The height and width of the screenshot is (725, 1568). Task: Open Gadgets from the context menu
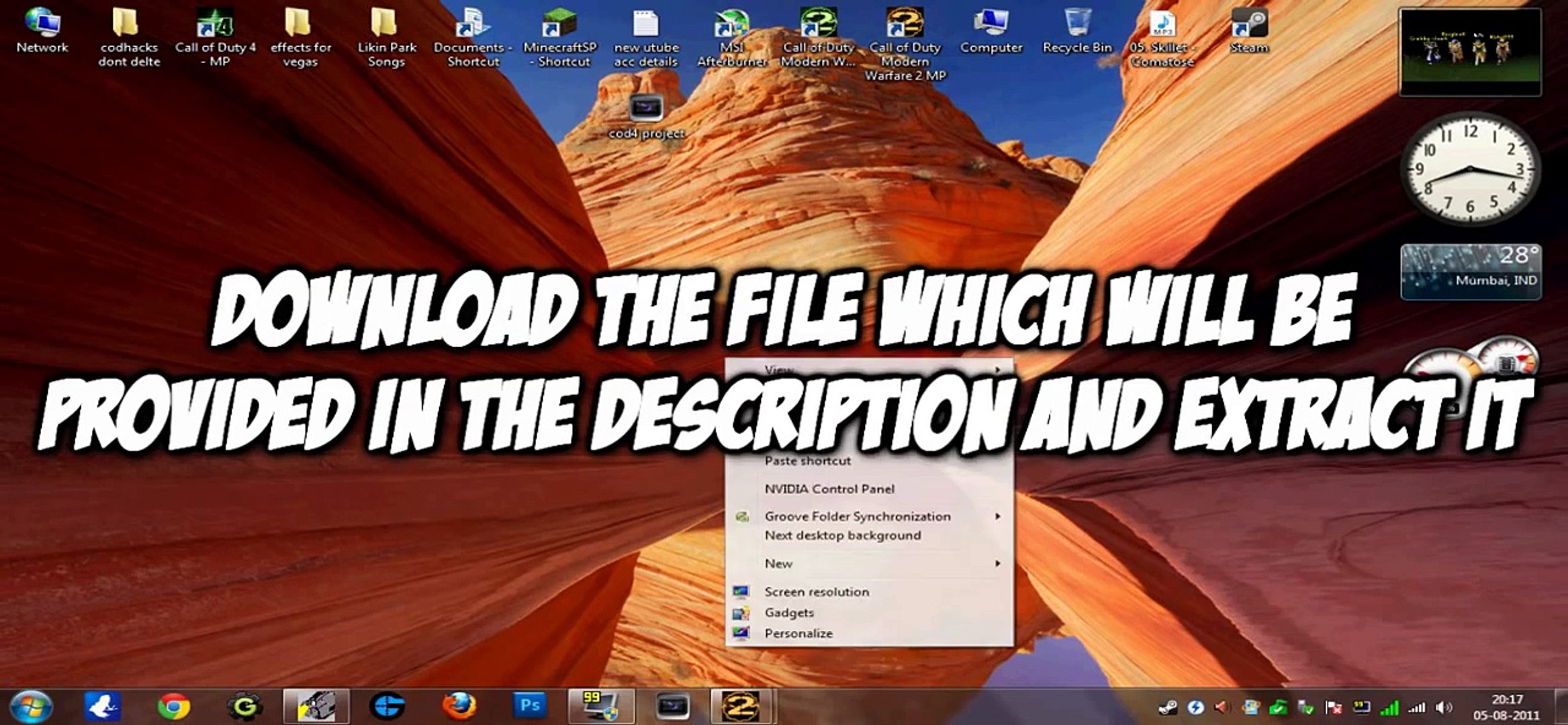[789, 612]
